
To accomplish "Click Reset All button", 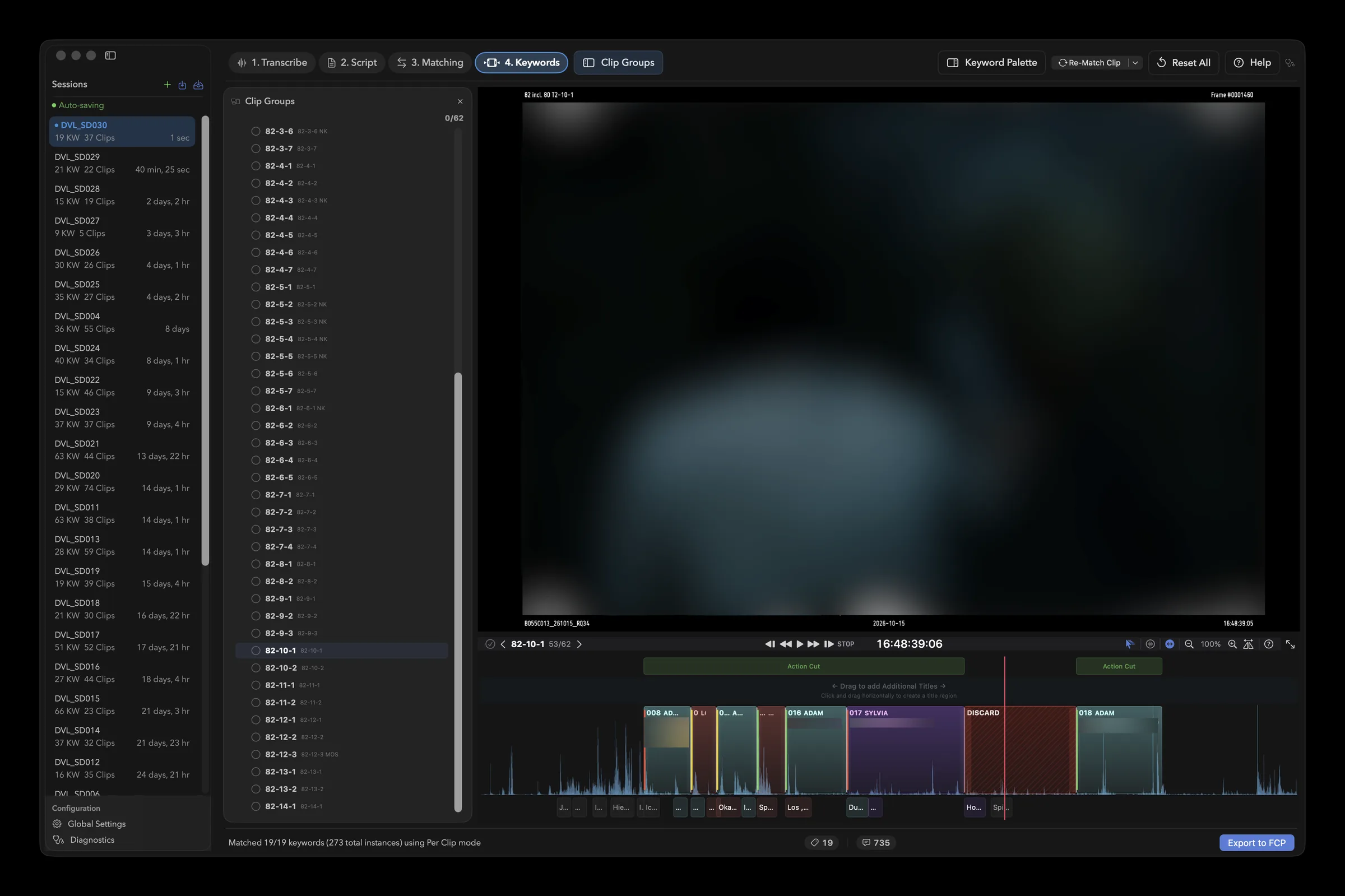I will (x=1183, y=63).
